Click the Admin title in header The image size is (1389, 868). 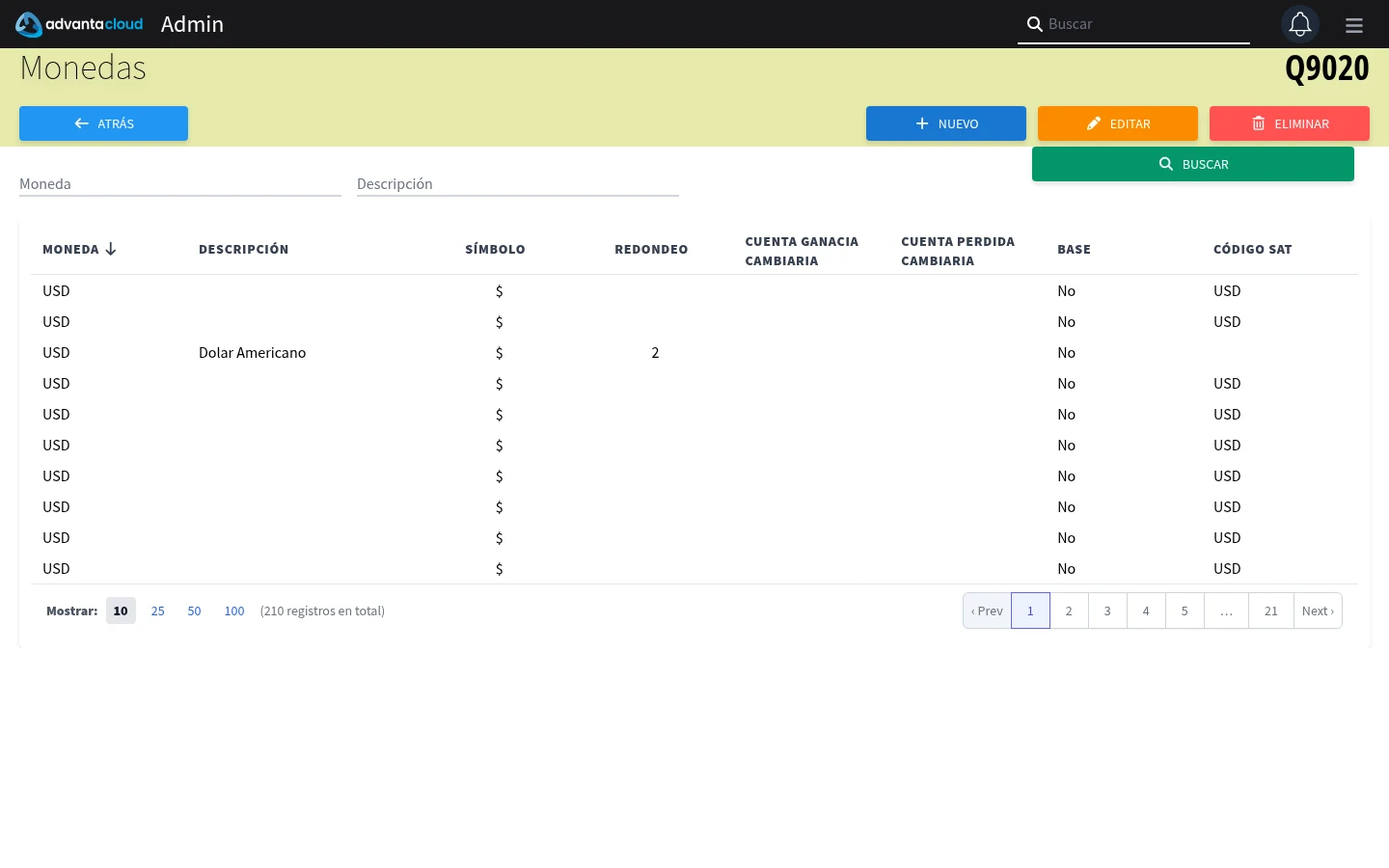click(192, 24)
